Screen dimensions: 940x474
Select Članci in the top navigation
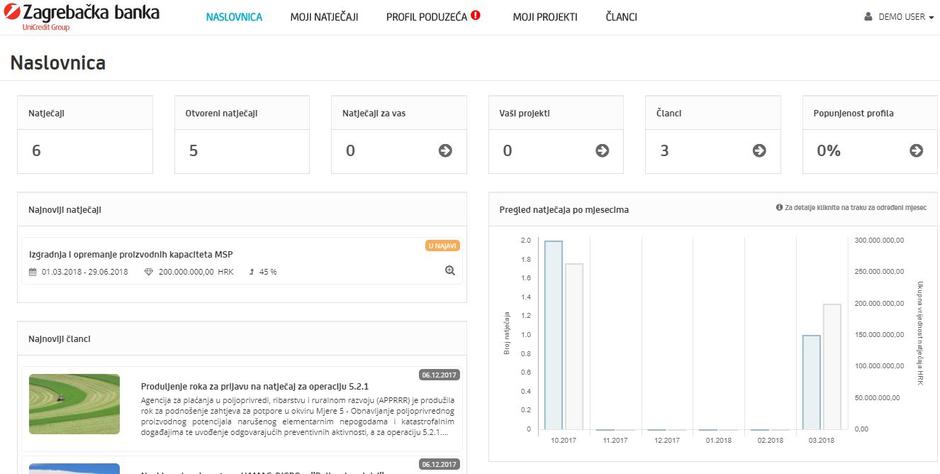(x=621, y=17)
